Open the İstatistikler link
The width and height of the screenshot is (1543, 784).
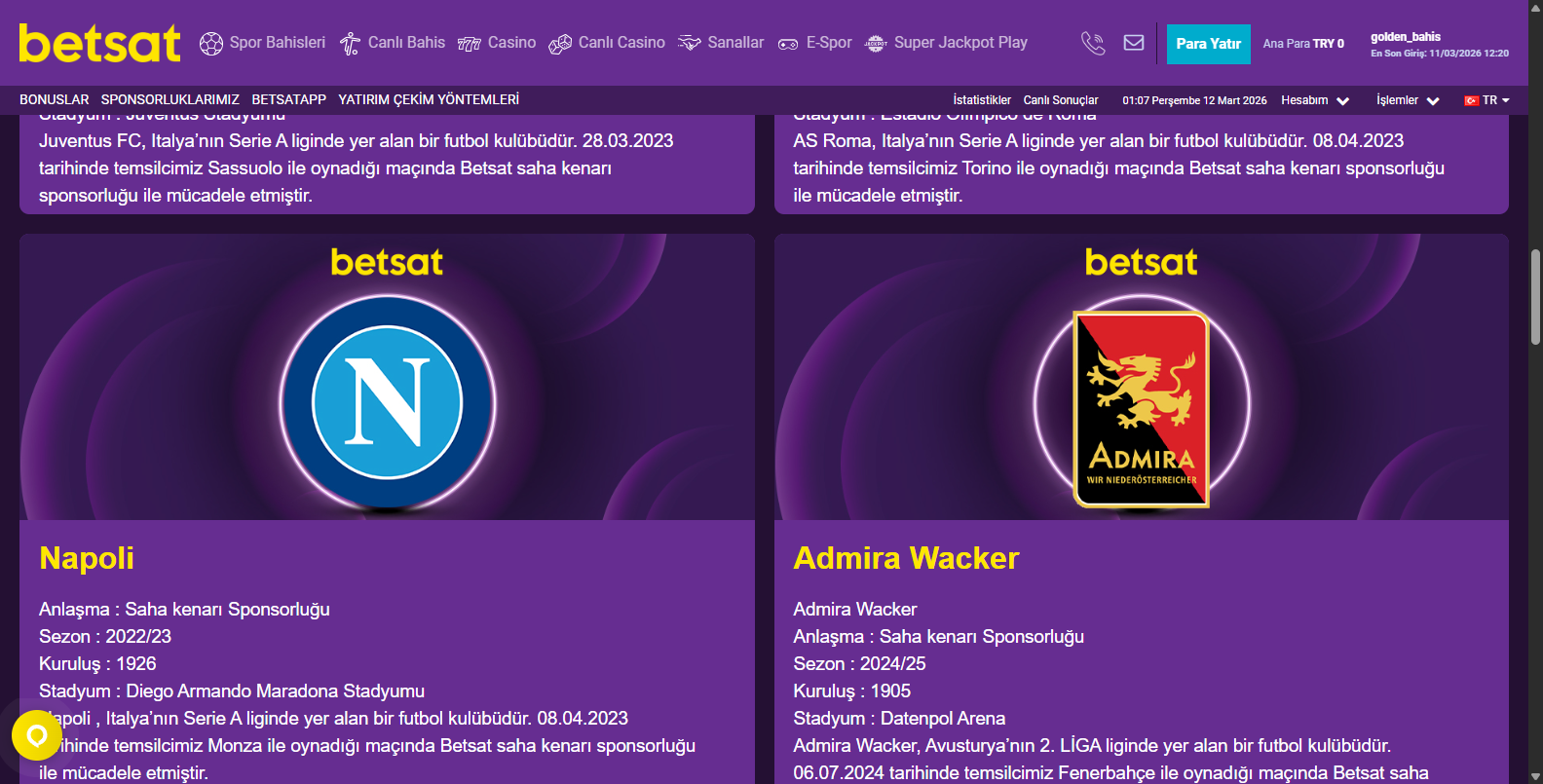[982, 100]
